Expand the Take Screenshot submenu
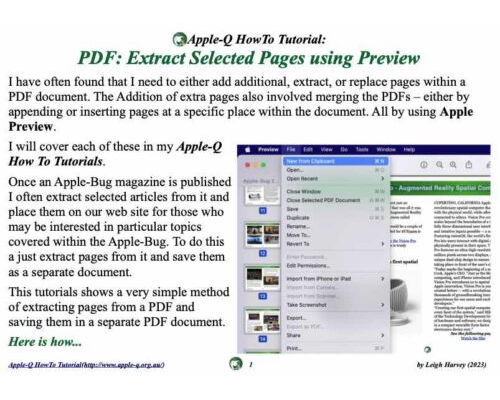The image size is (500, 400). 336,305
